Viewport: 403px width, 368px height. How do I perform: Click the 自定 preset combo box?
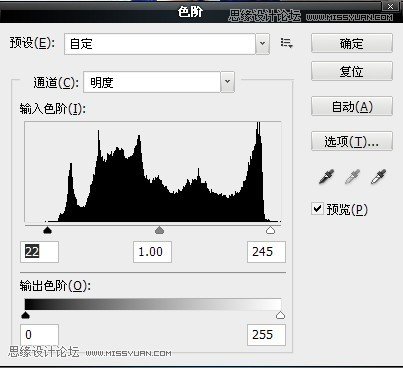pos(167,44)
